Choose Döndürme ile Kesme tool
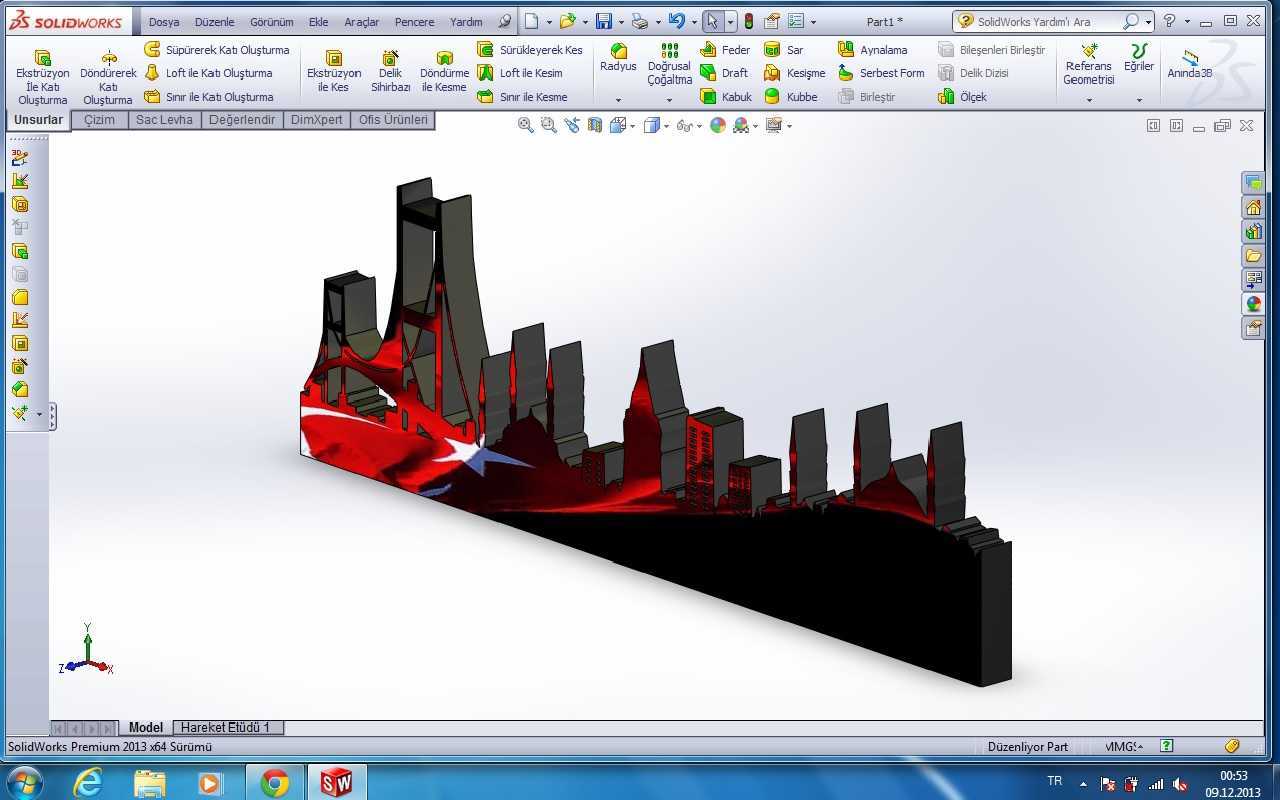This screenshot has height=800, width=1280. [444, 72]
